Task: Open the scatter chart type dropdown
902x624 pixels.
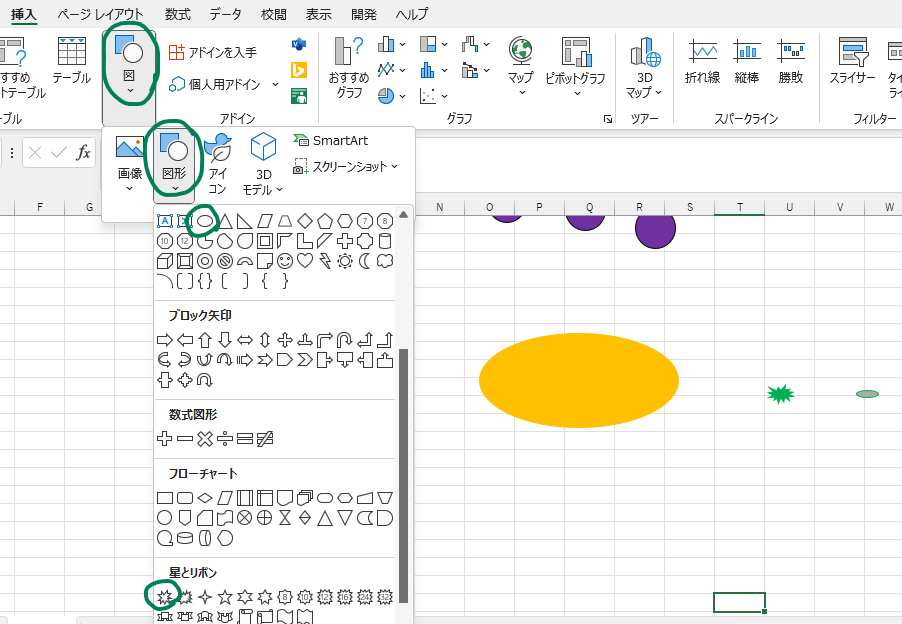Action: pos(434,95)
